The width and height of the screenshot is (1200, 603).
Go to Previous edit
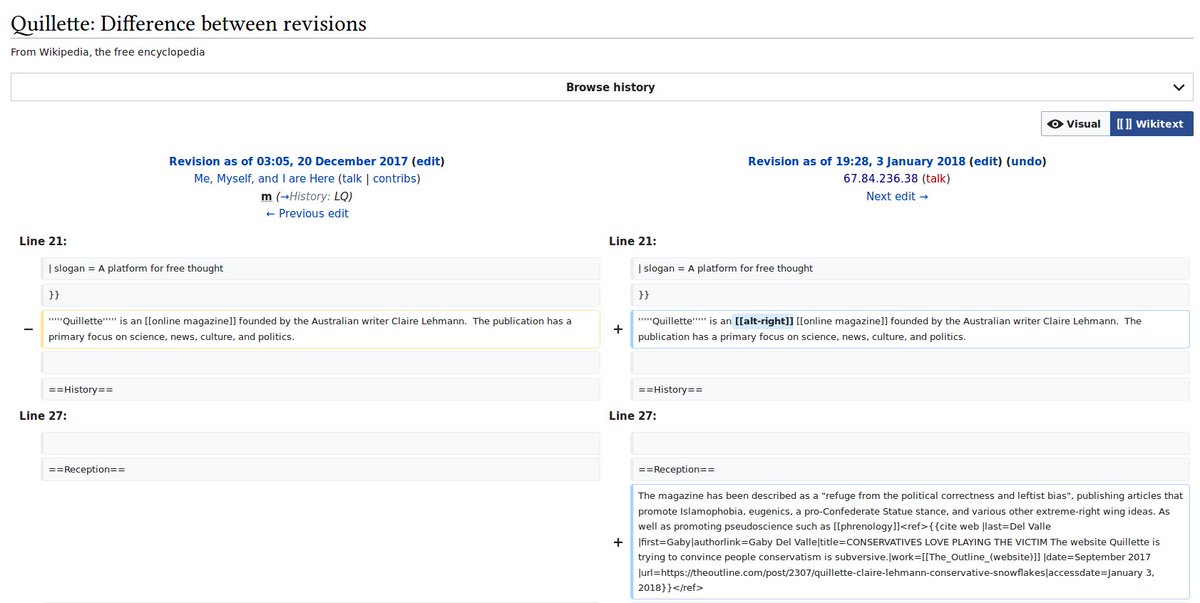point(307,214)
